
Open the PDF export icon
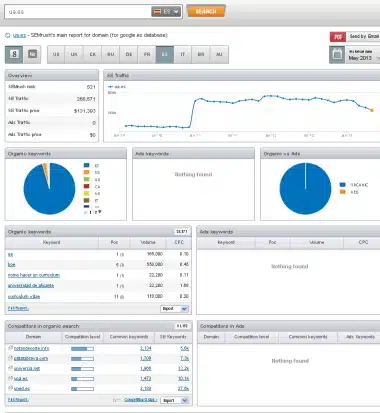coord(338,37)
